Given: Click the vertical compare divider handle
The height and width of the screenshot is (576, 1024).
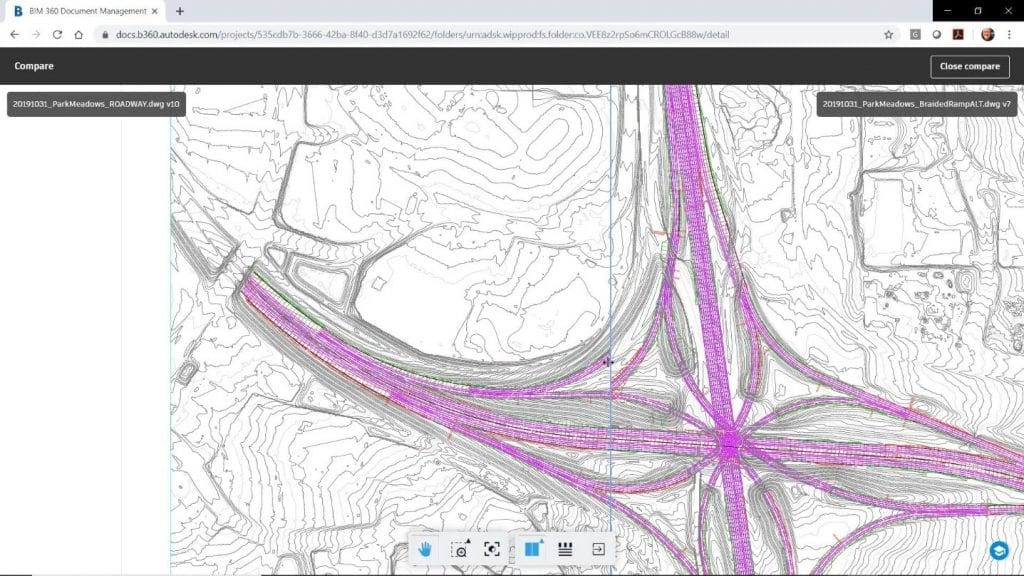Looking at the screenshot, I should coord(609,362).
